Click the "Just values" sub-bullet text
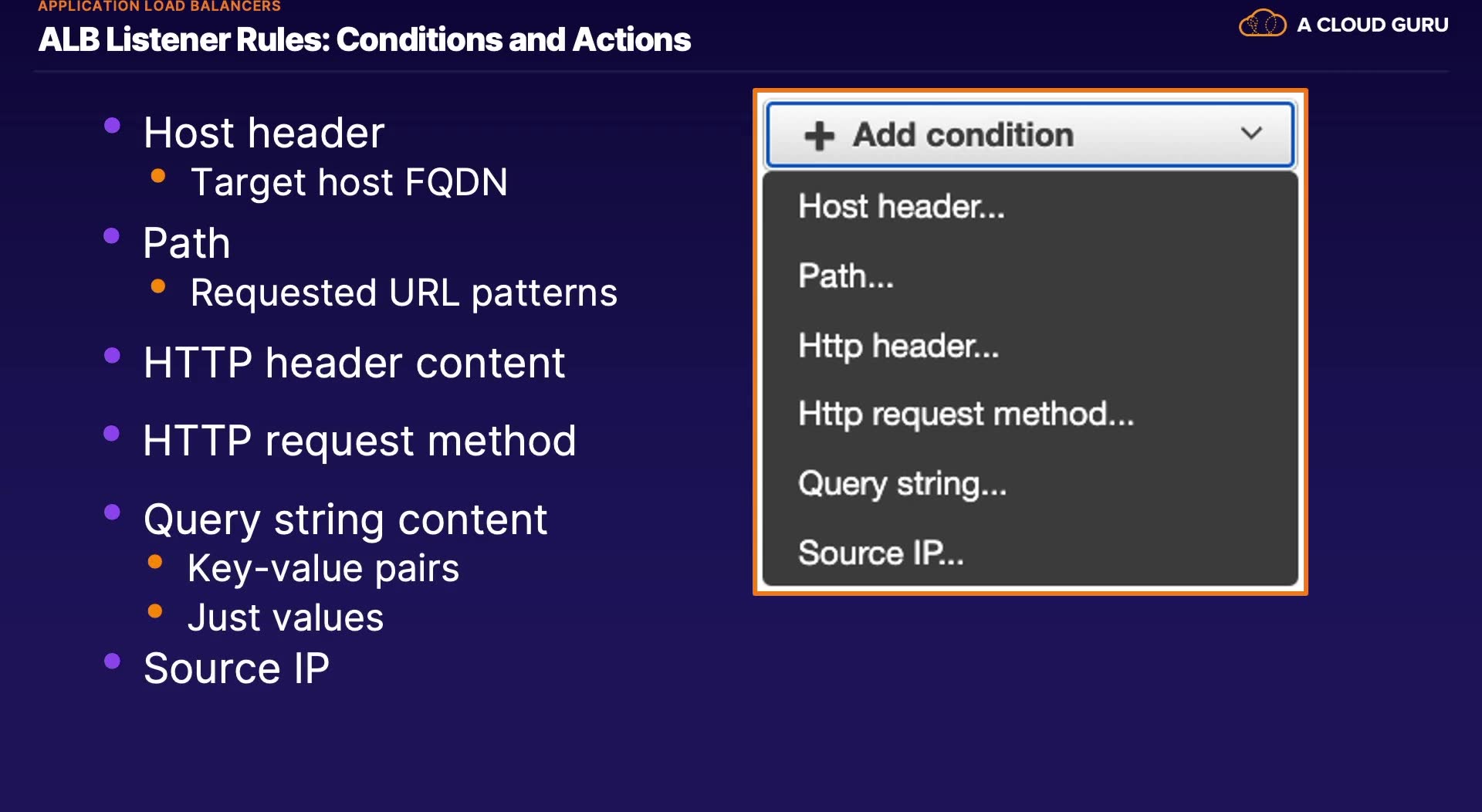 (x=286, y=618)
